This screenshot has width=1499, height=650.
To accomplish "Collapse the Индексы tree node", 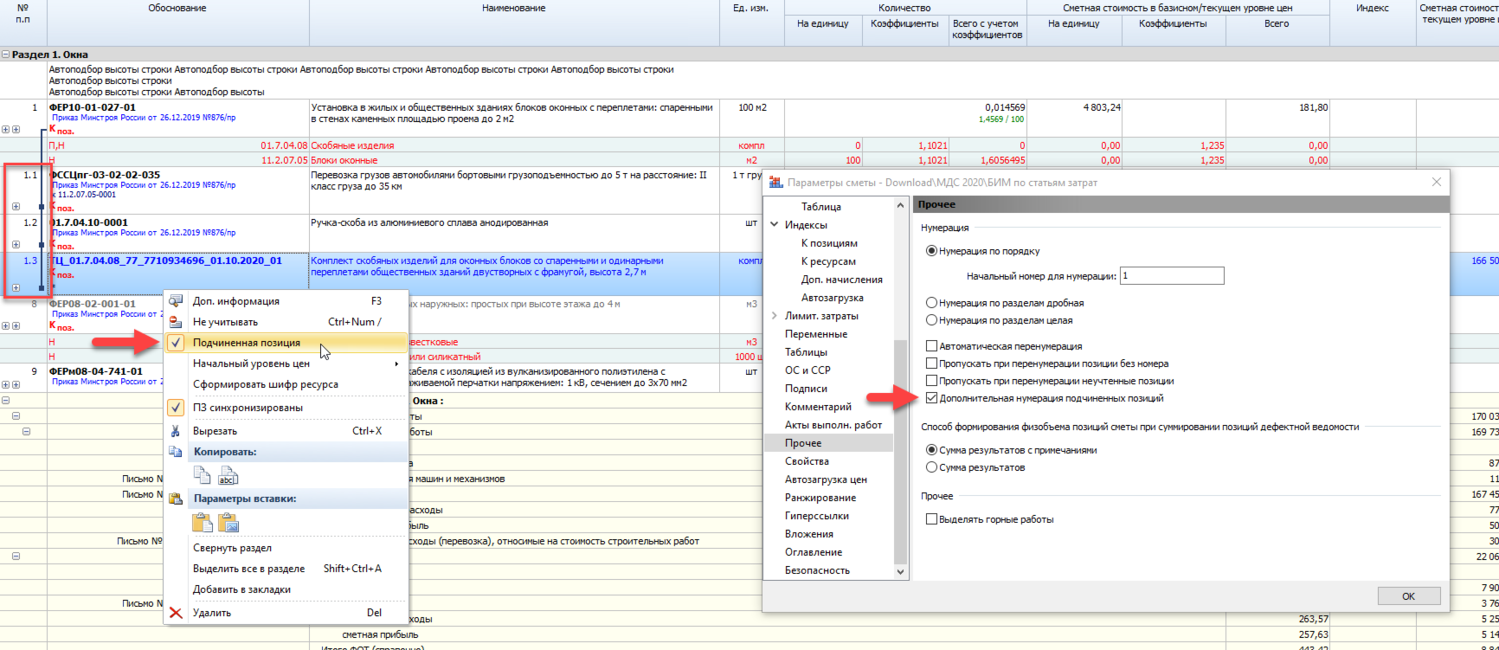I will pos(774,225).
